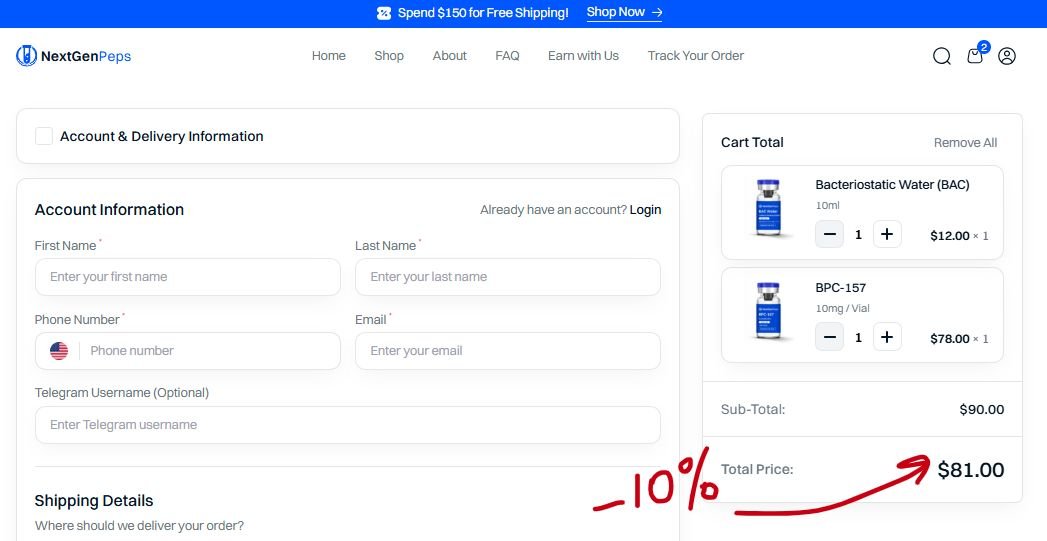Screen dimensions: 1047x541
Task: Click Shop Now link in banner
Action: (624, 12)
